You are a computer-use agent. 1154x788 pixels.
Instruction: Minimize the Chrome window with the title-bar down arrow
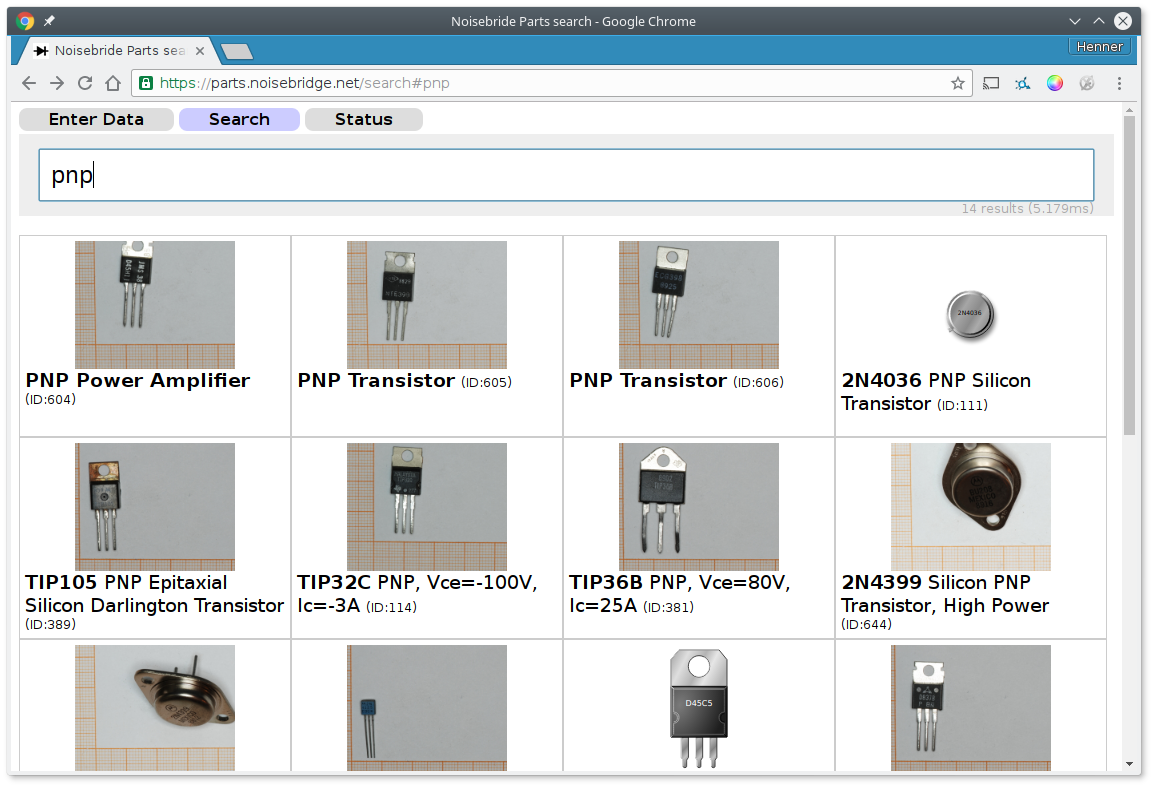[x=1075, y=21]
